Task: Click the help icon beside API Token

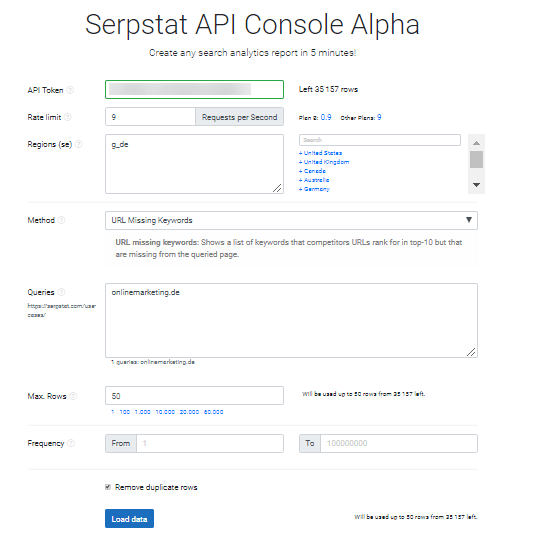Action: pyautogui.click(x=70, y=90)
